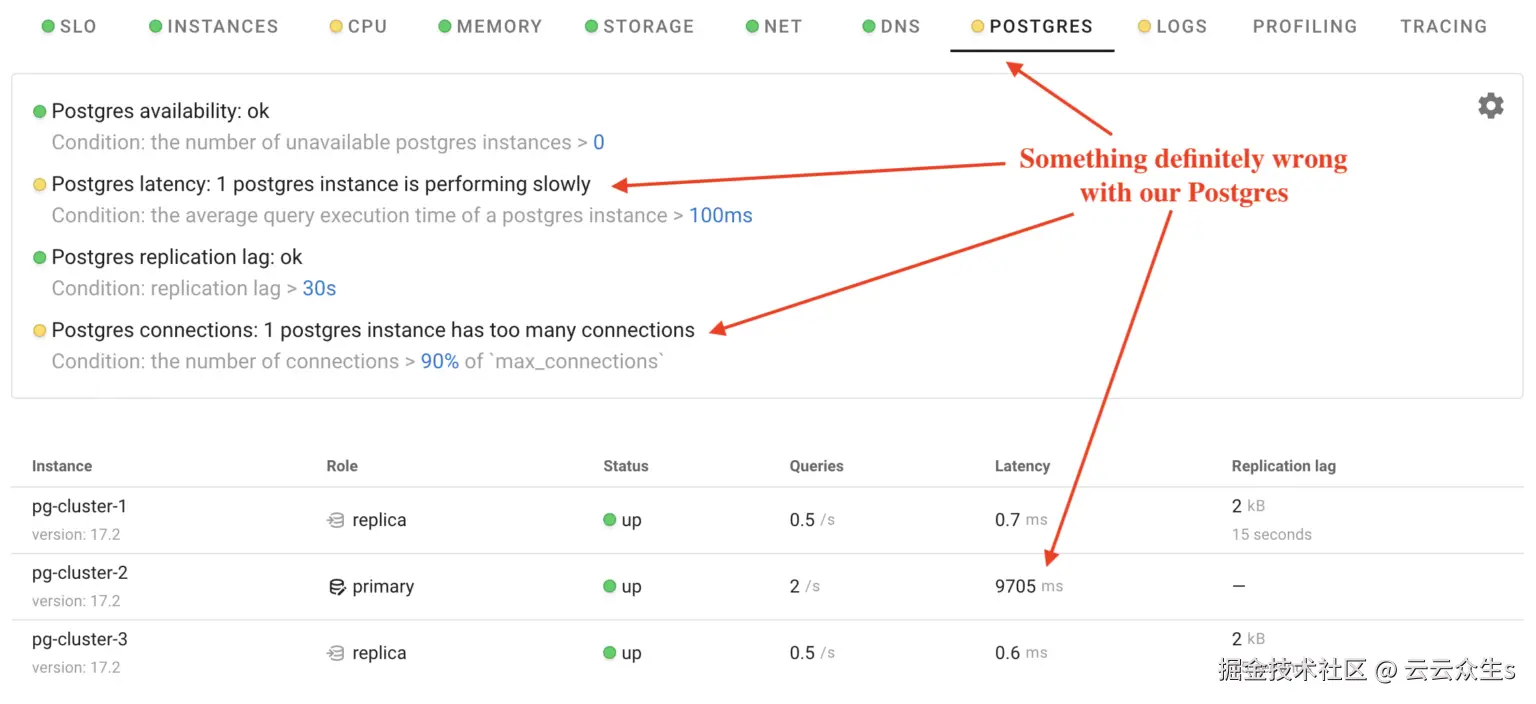1536x704 pixels.
Task: Click the unavailable instances threshold 0
Action: pyautogui.click(x=598, y=143)
